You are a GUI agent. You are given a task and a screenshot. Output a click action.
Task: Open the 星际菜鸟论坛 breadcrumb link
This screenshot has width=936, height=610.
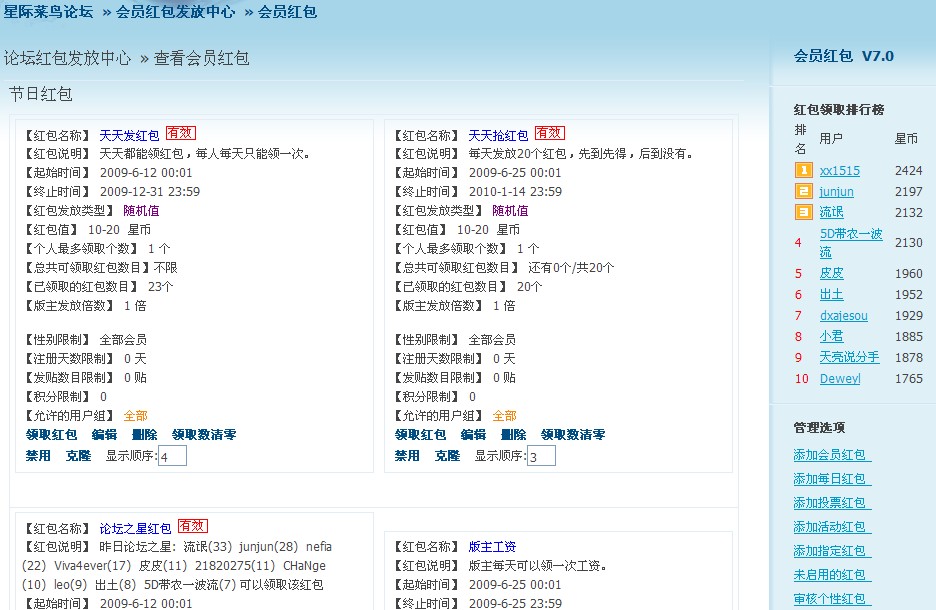pos(48,11)
